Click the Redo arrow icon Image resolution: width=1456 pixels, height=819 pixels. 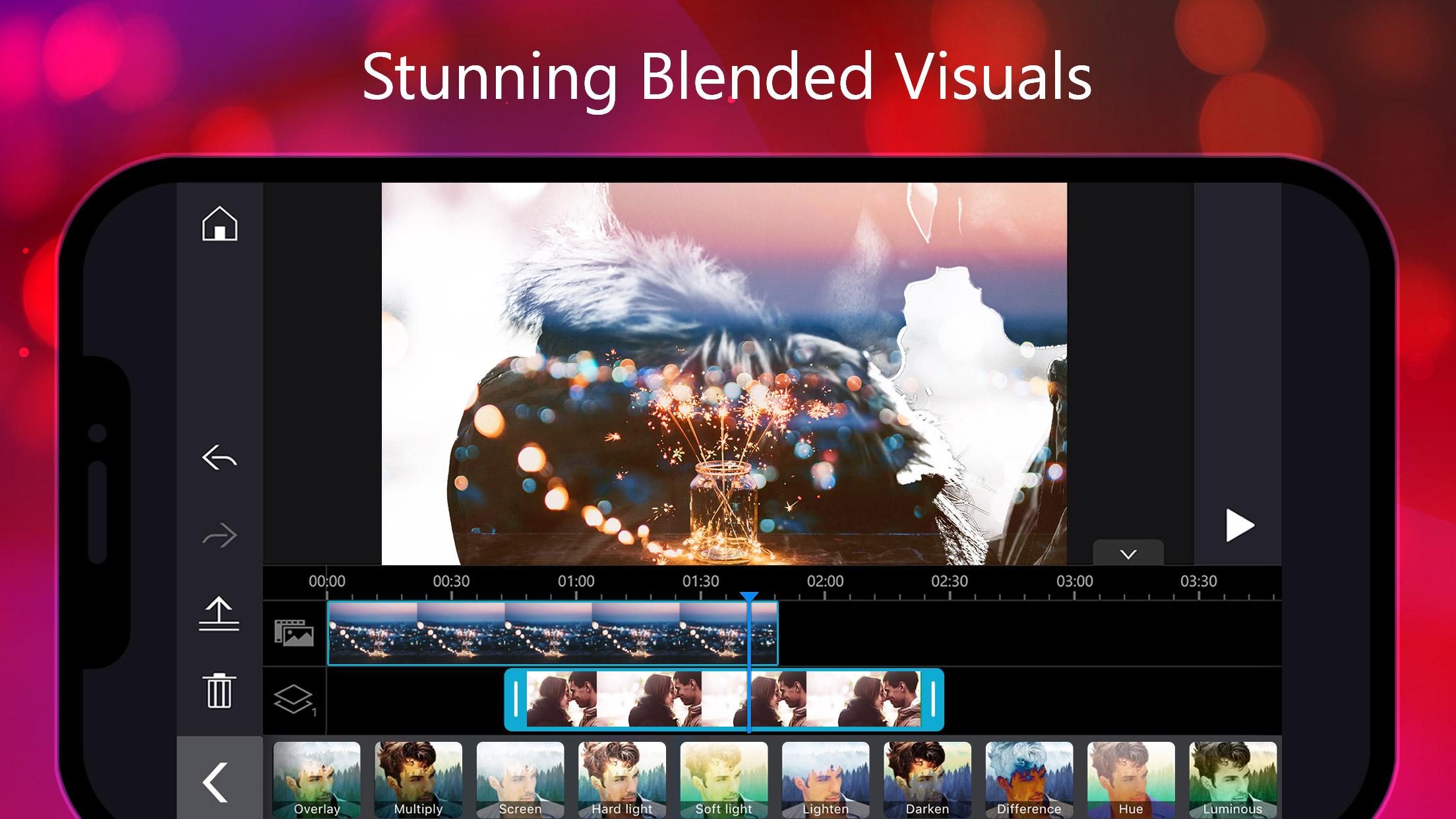(x=220, y=535)
